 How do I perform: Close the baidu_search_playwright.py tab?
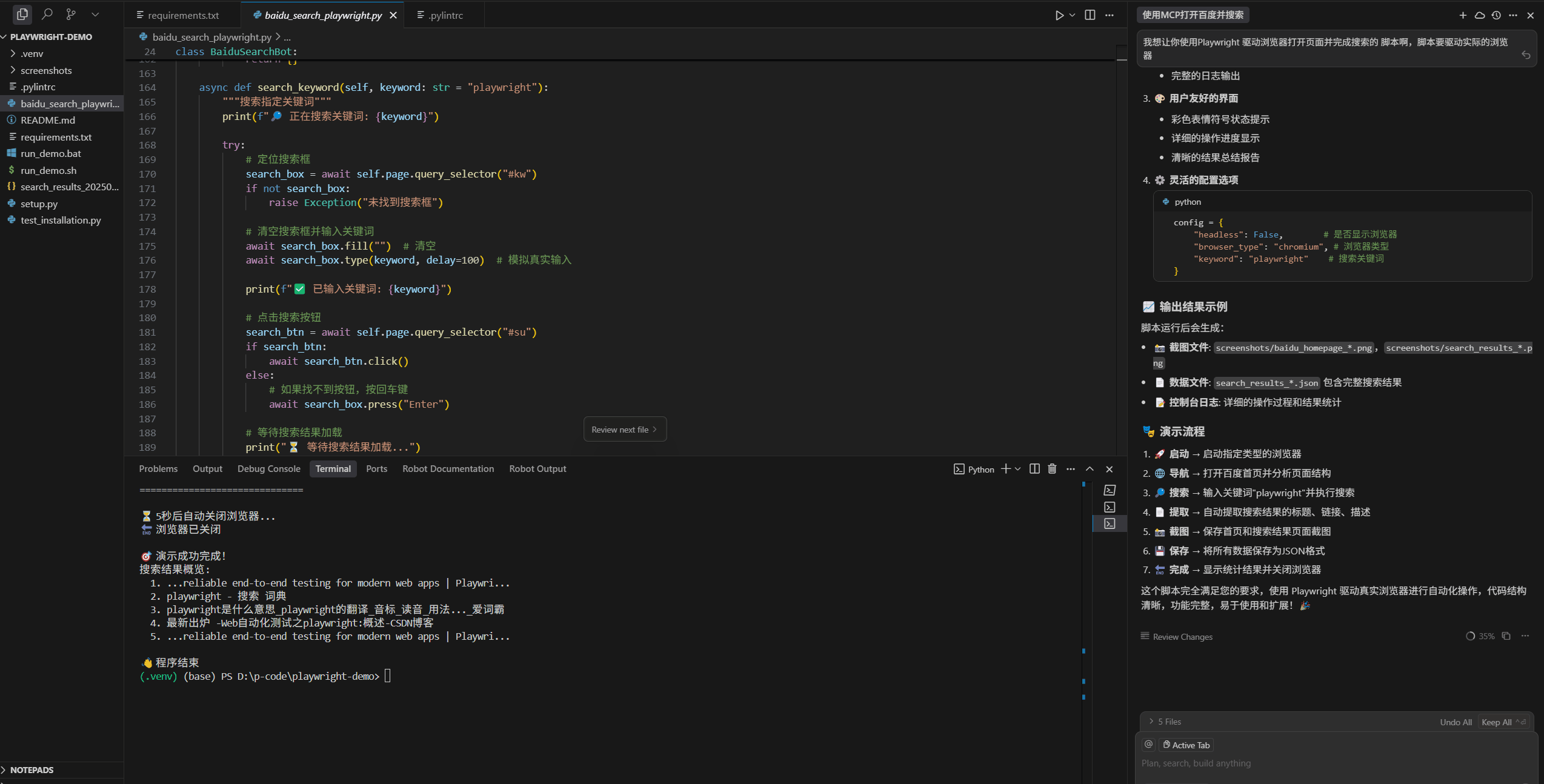coord(393,15)
